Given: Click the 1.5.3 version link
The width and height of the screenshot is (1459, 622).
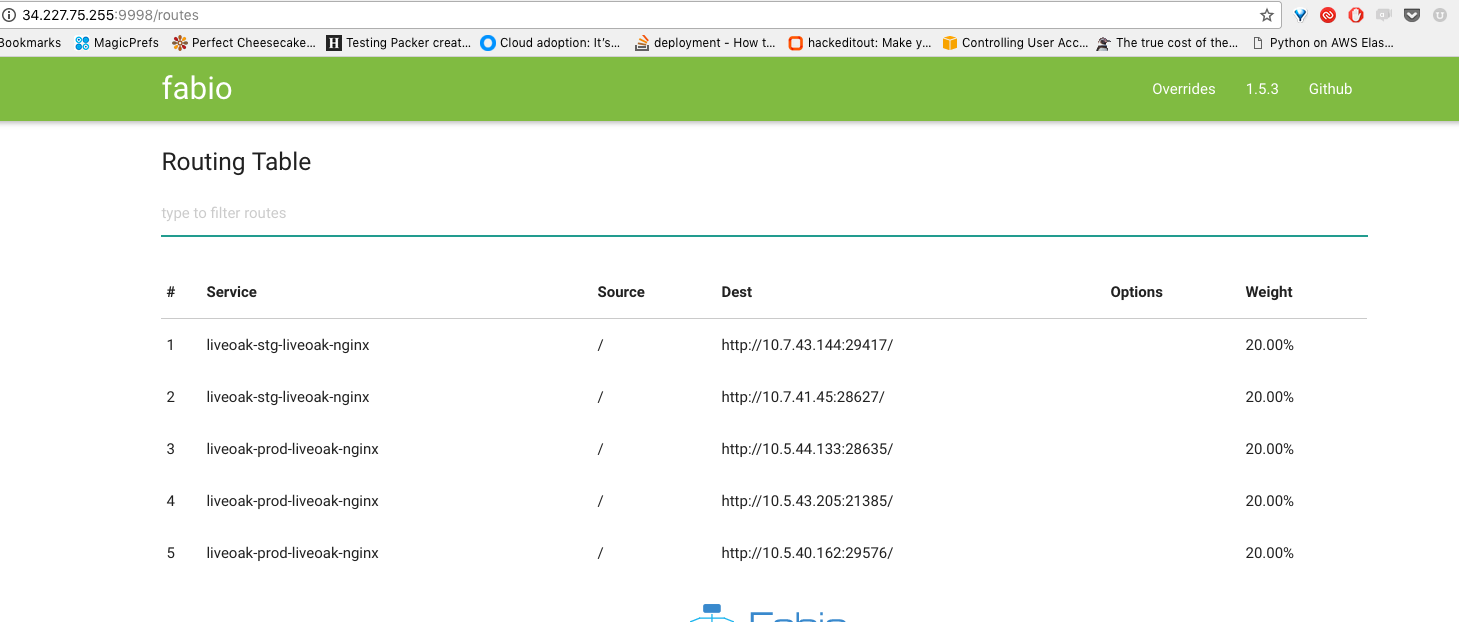Looking at the screenshot, I should (1262, 89).
